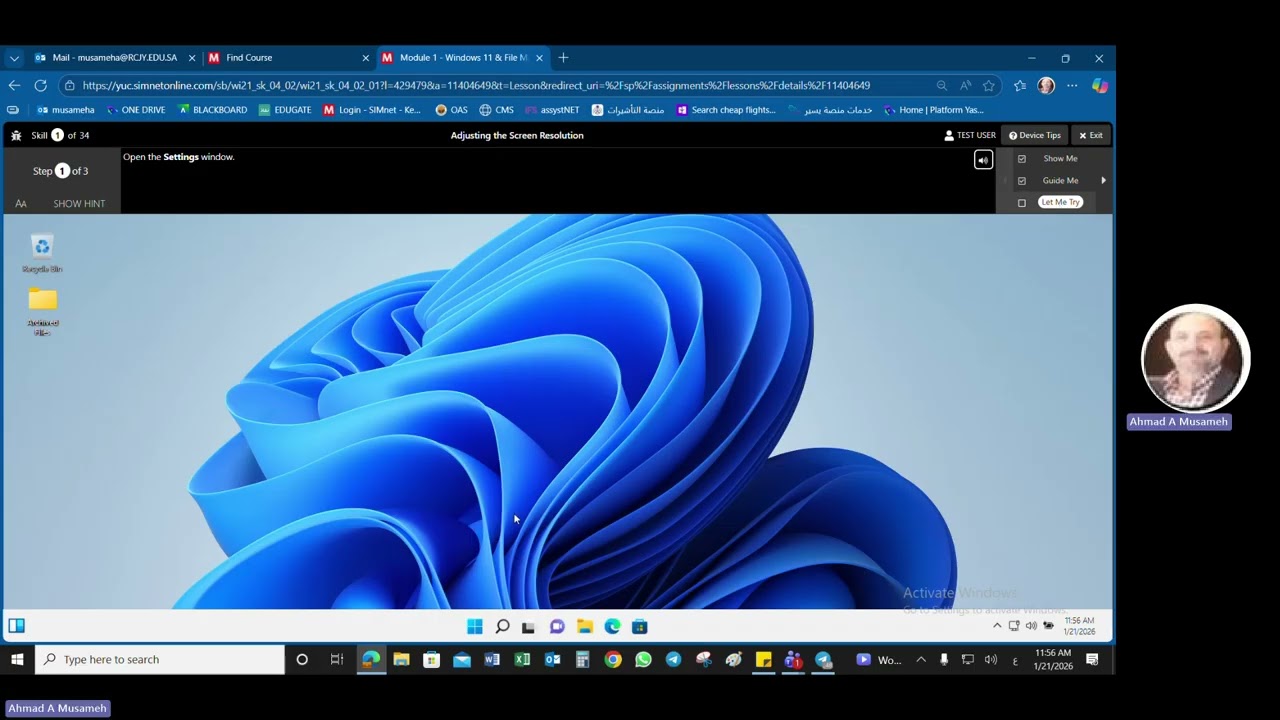Viewport: 1280px width, 720px height.
Task: Switch to the Find Course tab
Action: [x=288, y=58]
